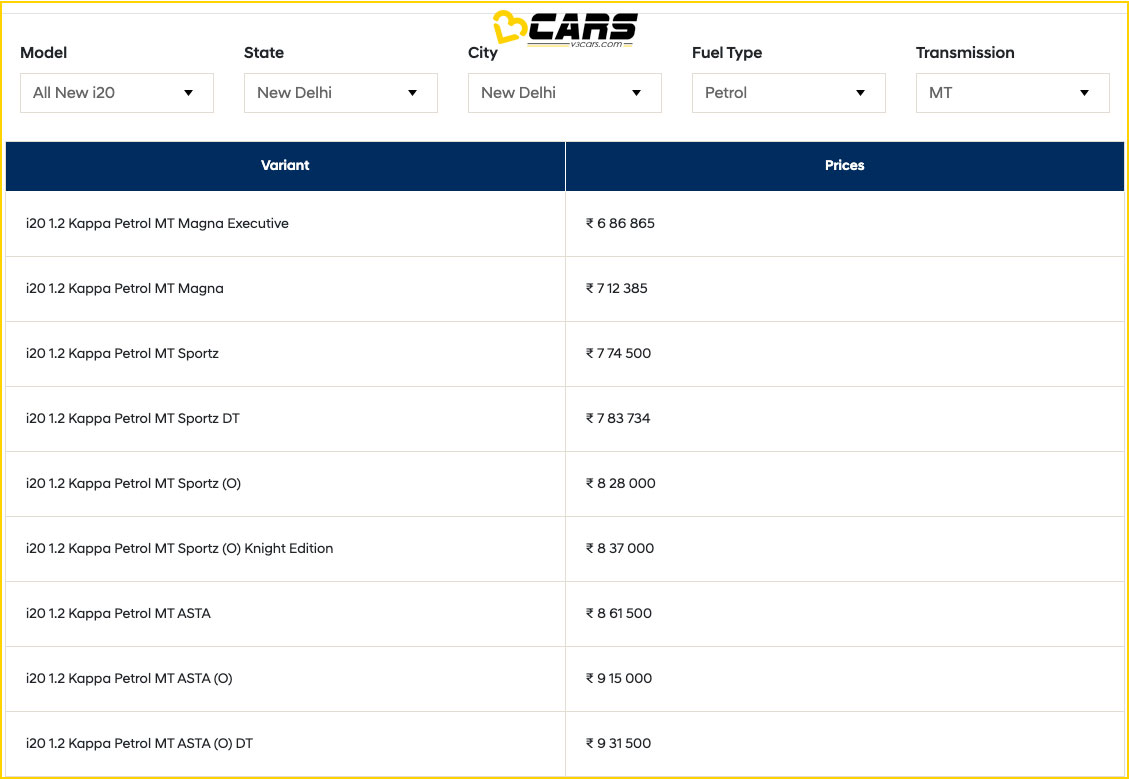Open the Transmission dropdown showing MT
This screenshot has width=1129, height=779.
[1012, 92]
